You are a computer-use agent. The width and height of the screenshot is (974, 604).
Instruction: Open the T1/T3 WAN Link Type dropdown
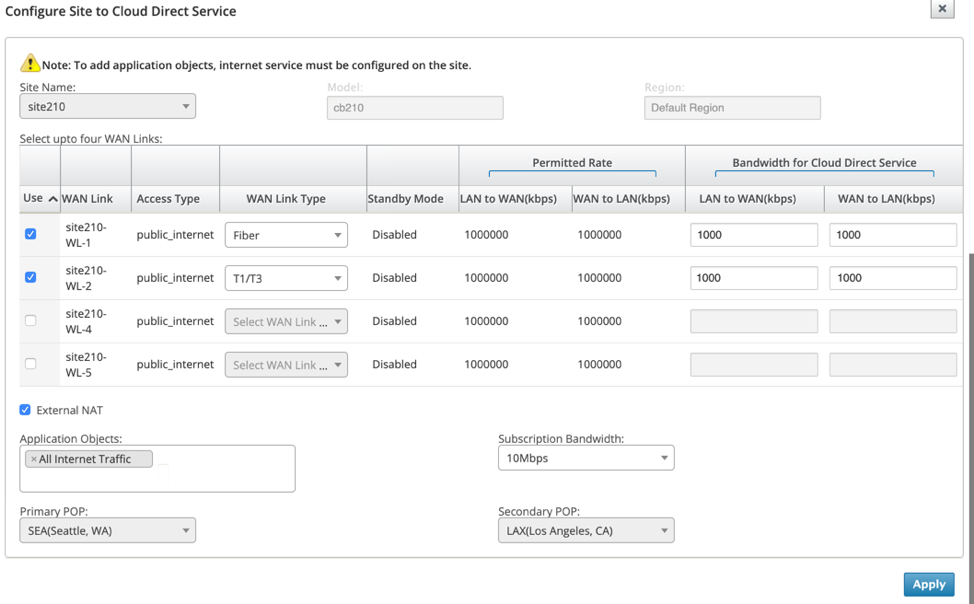[x=286, y=278]
